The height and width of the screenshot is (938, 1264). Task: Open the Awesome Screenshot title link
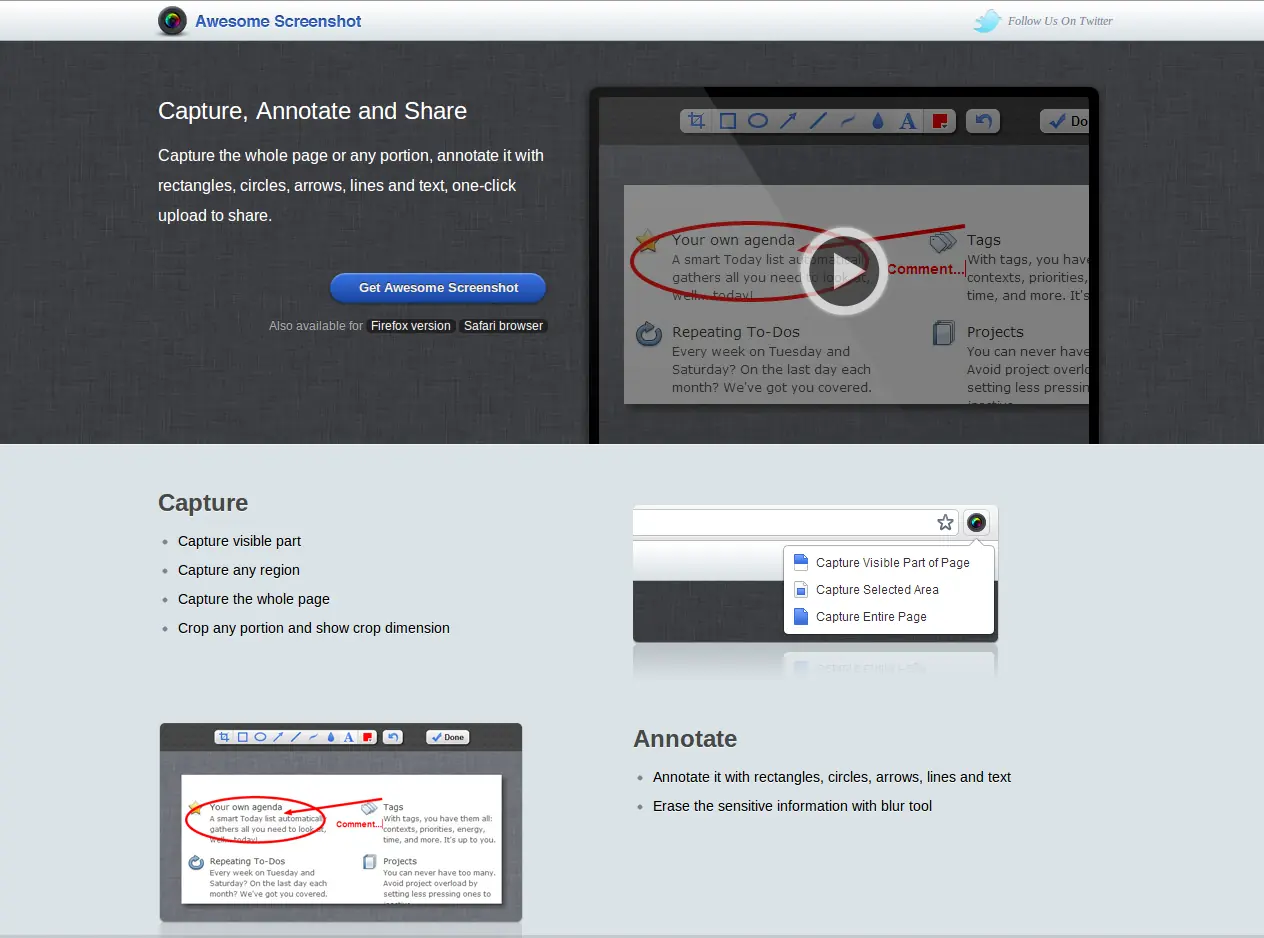click(x=278, y=21)
